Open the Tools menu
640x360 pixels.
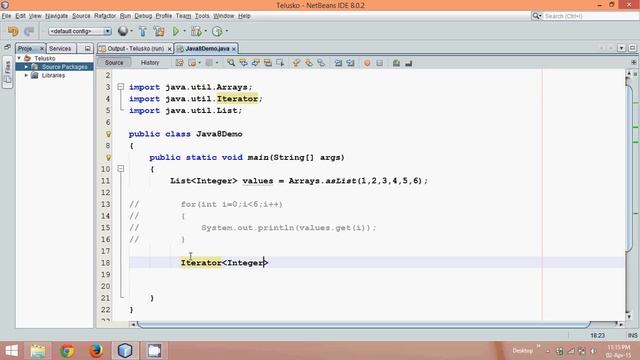202,16
